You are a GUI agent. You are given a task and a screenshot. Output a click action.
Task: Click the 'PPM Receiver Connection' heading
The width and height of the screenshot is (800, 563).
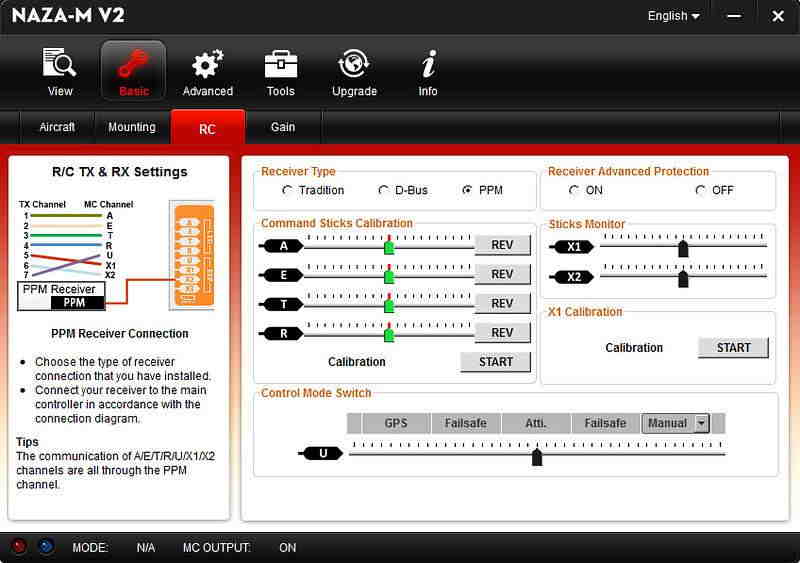120,334
